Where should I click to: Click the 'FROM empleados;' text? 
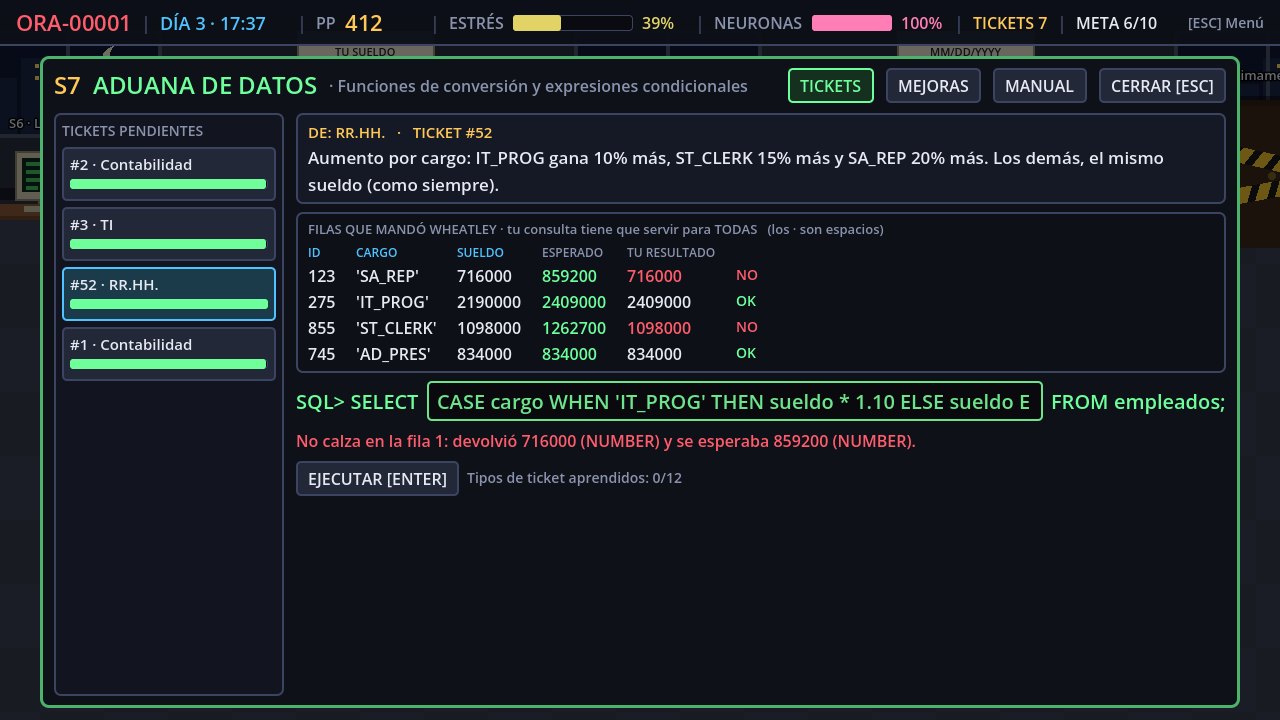1138,402
